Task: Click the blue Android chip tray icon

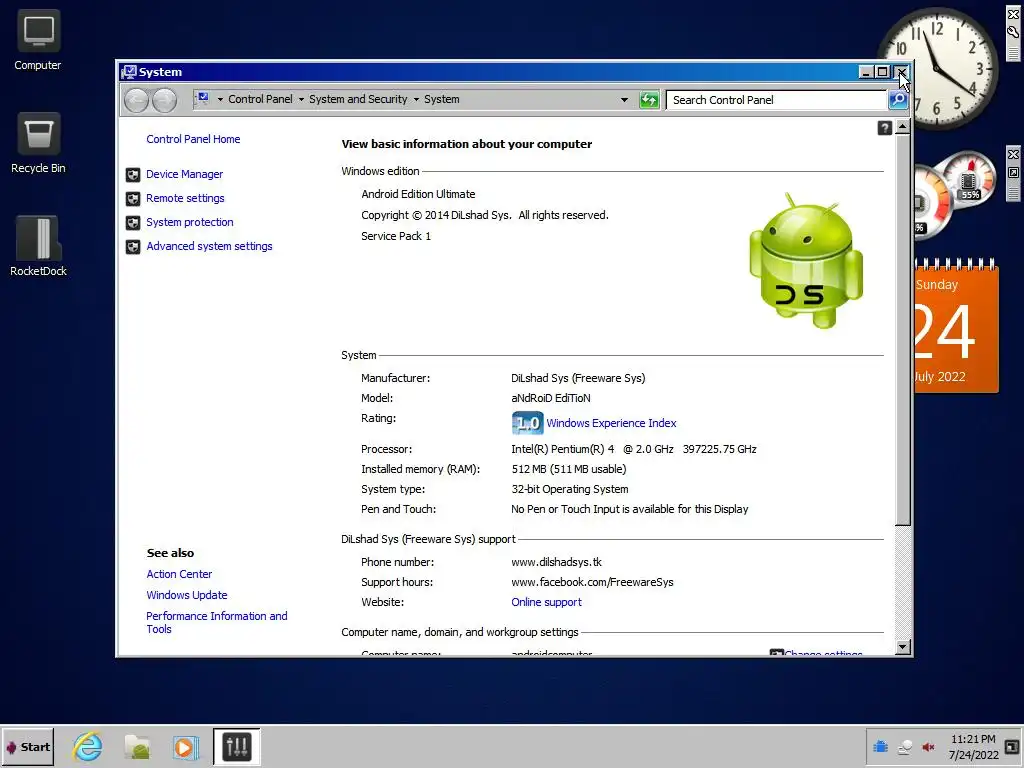Action: (880, 746)
